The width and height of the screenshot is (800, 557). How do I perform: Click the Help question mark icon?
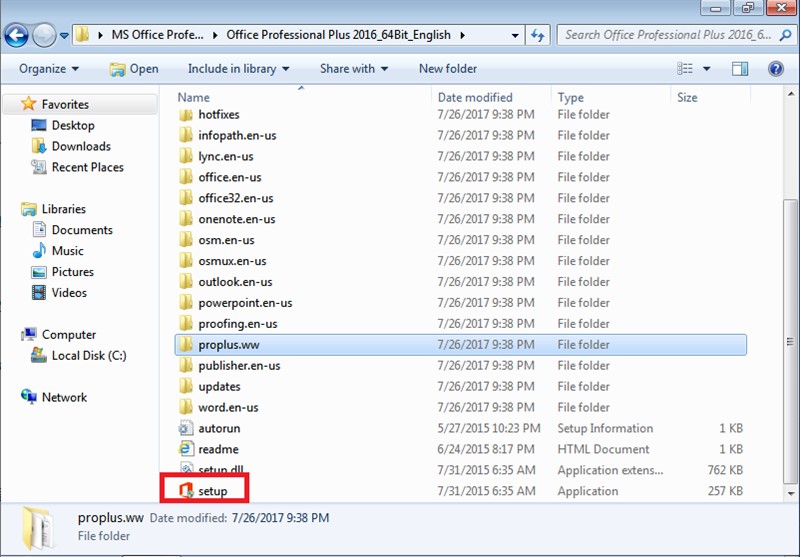coord(775,69)
